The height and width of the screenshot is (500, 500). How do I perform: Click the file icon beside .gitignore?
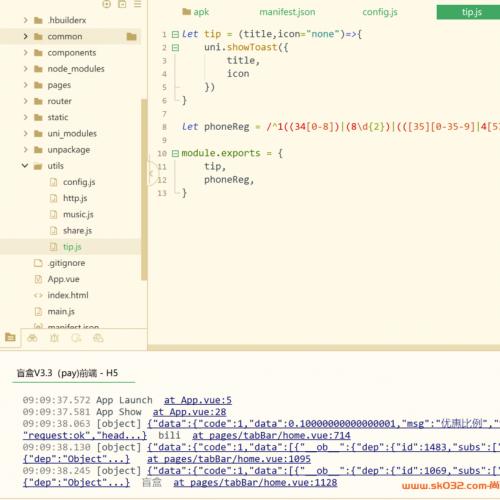click(38, 263)
